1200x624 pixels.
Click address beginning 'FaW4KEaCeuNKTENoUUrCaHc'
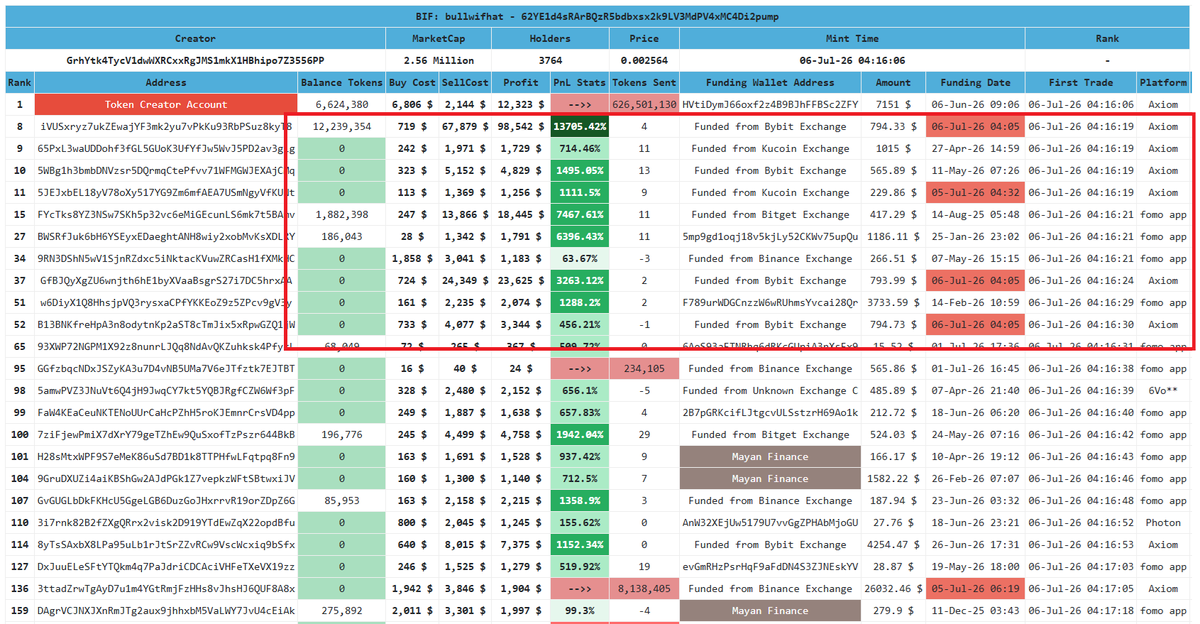(166, 412)
